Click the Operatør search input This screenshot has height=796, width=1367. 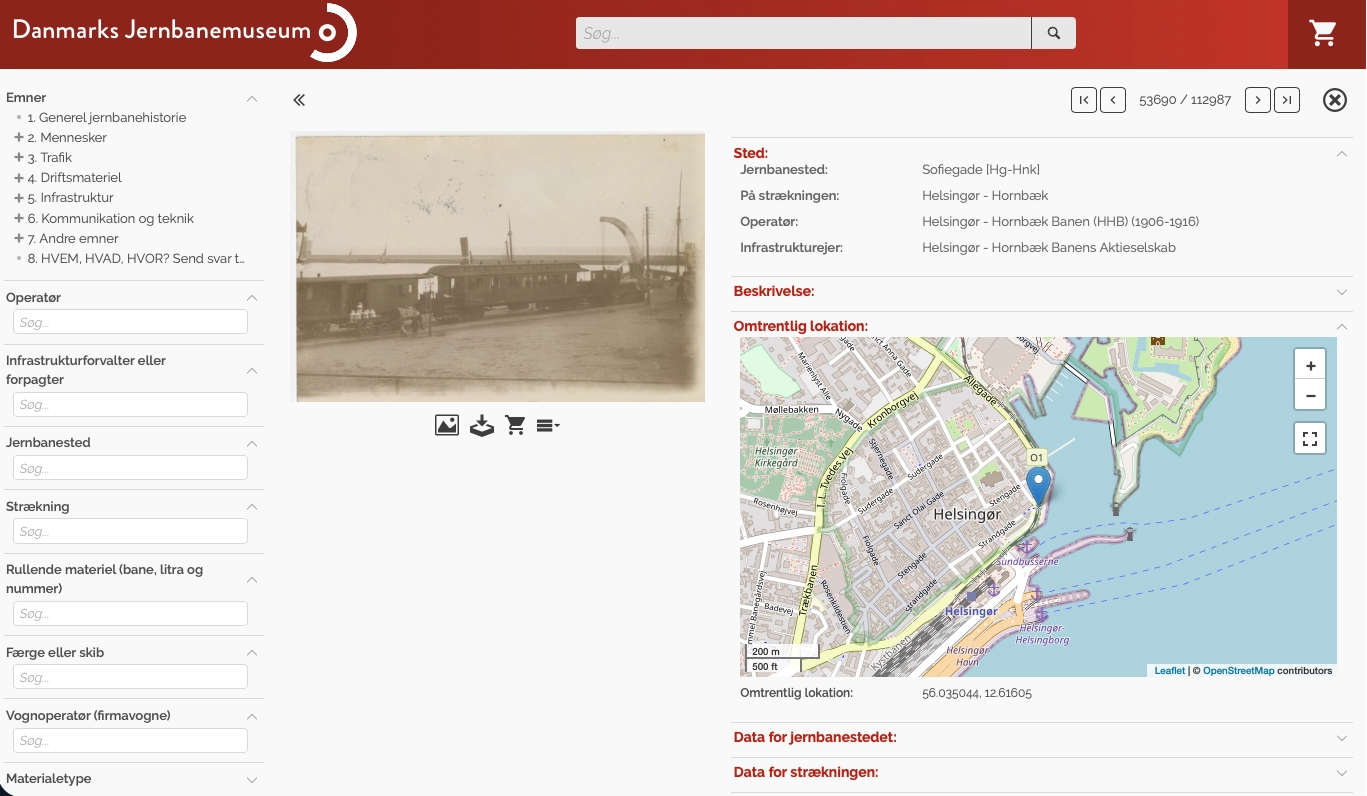(130, 322)
